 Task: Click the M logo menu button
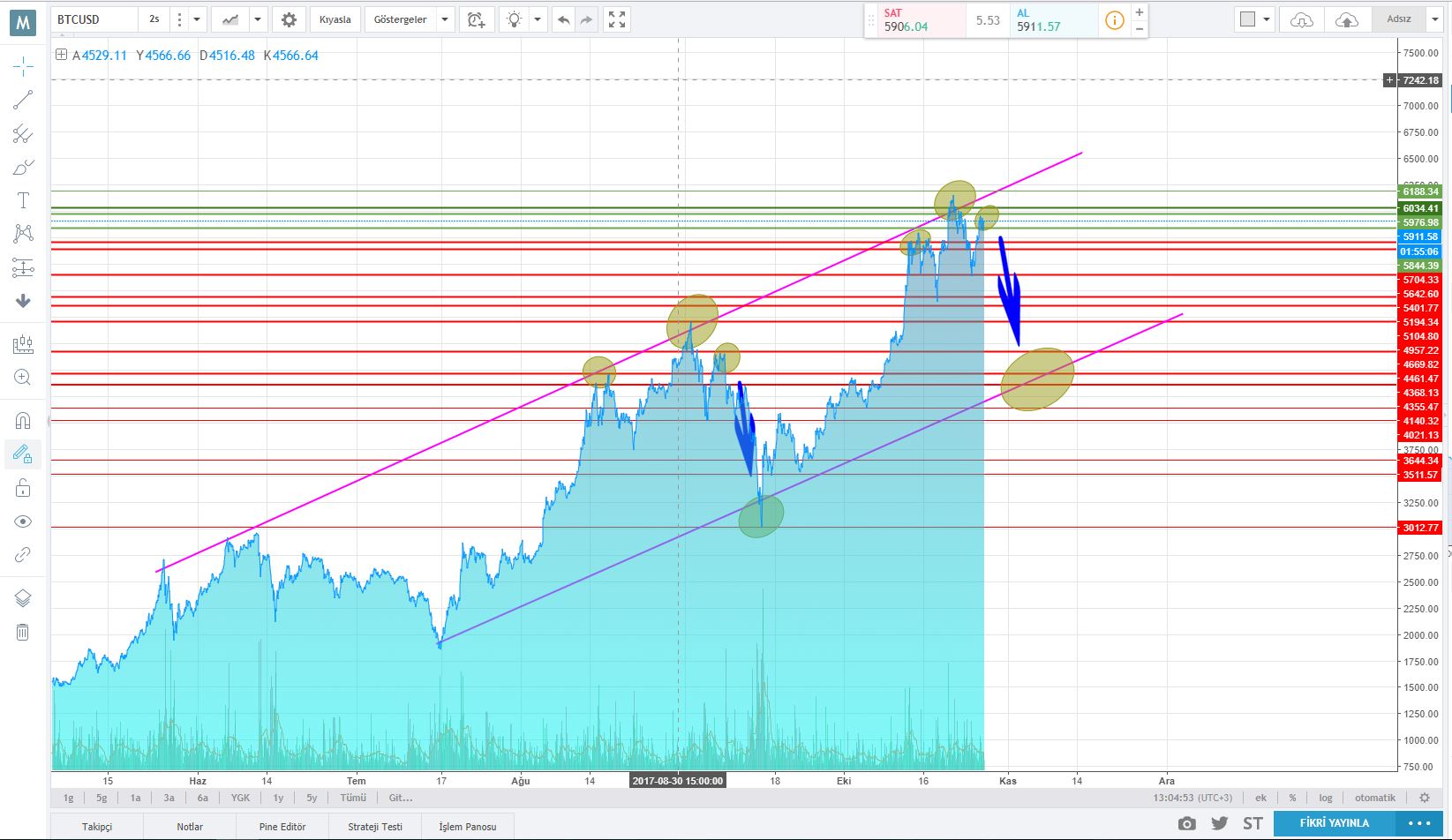[23, 22]
